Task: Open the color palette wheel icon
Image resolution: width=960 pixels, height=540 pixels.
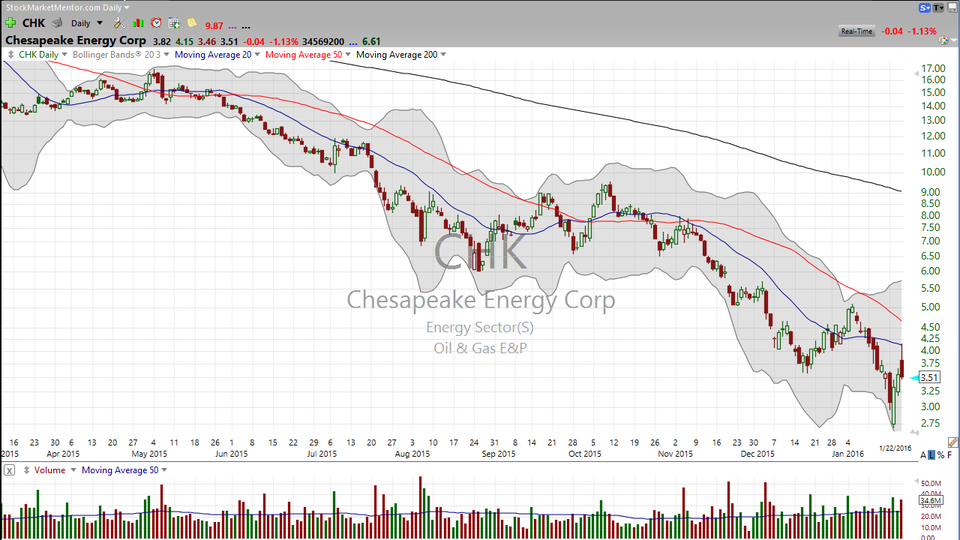Action: 943,40
